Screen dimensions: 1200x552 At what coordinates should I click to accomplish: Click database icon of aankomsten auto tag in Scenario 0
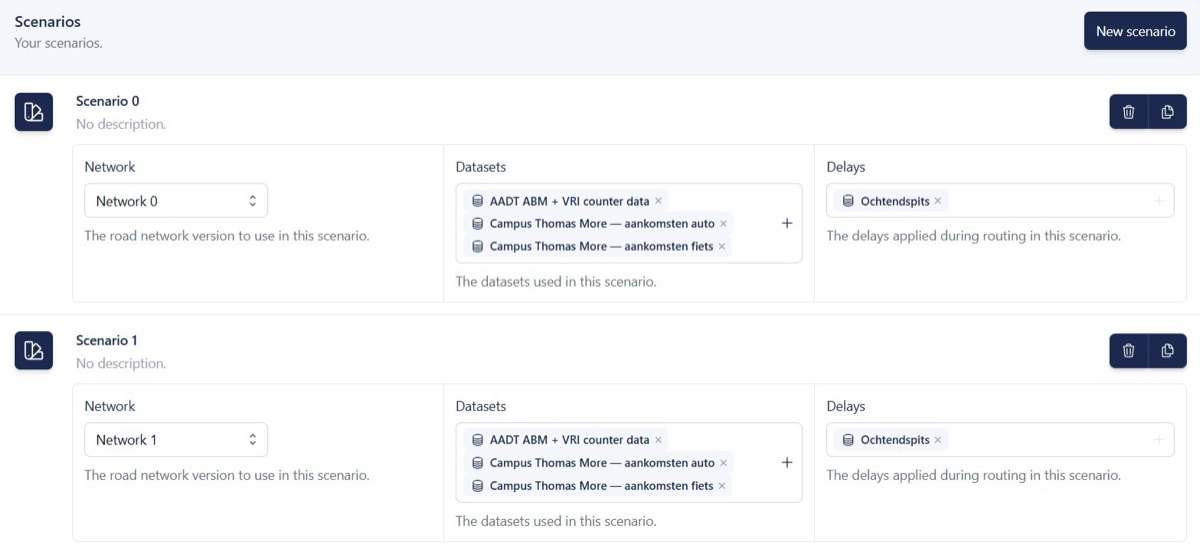[x=478, y=224]
